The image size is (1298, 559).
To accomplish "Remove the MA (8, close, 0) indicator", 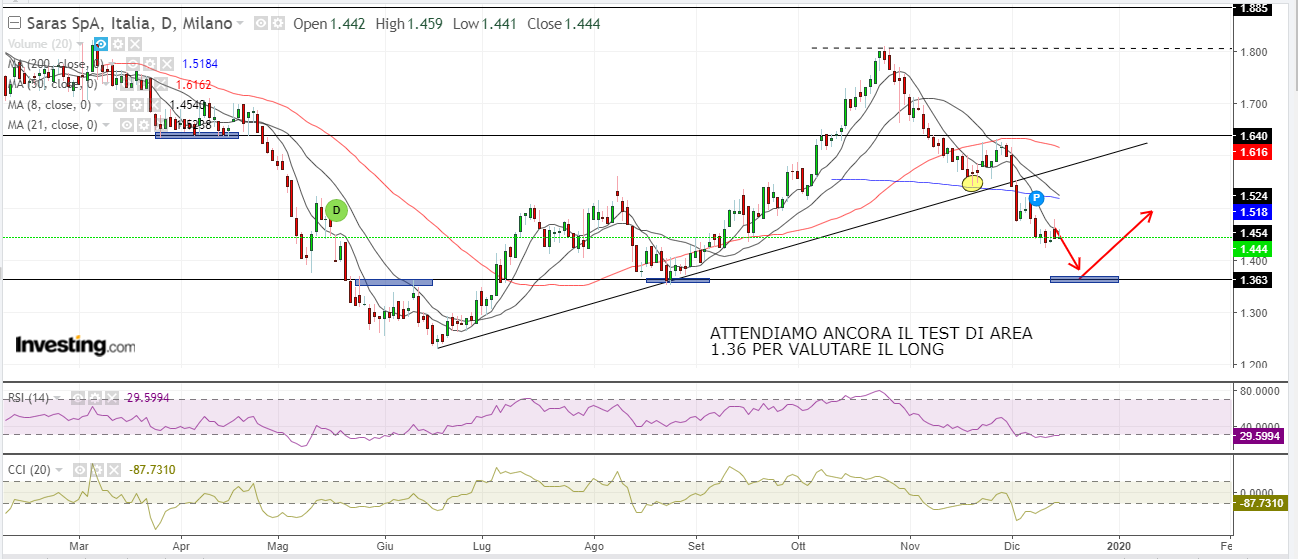I will 154,105.
